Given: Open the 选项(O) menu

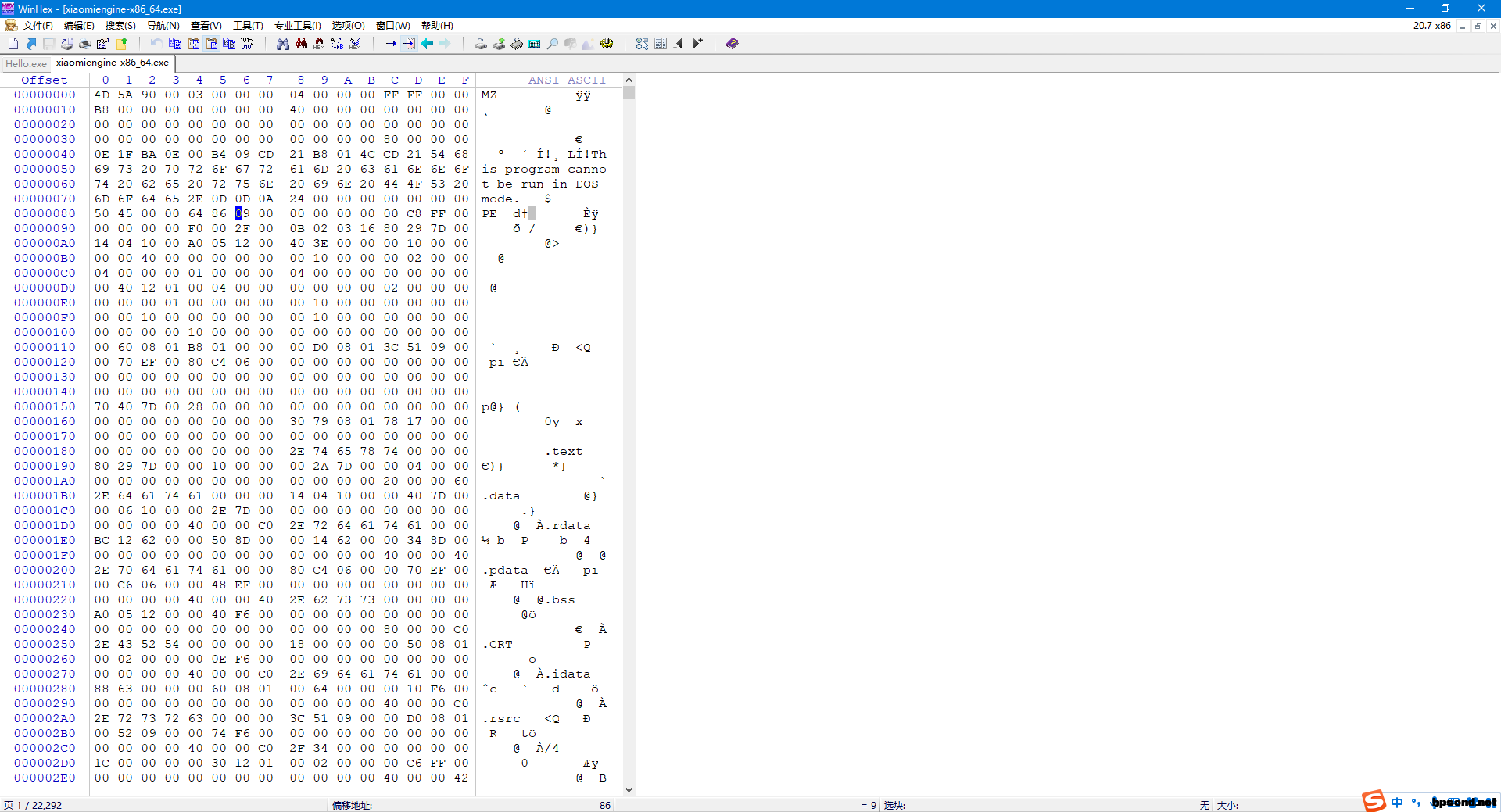Looking at the screenshot, I should coord(349,26).
